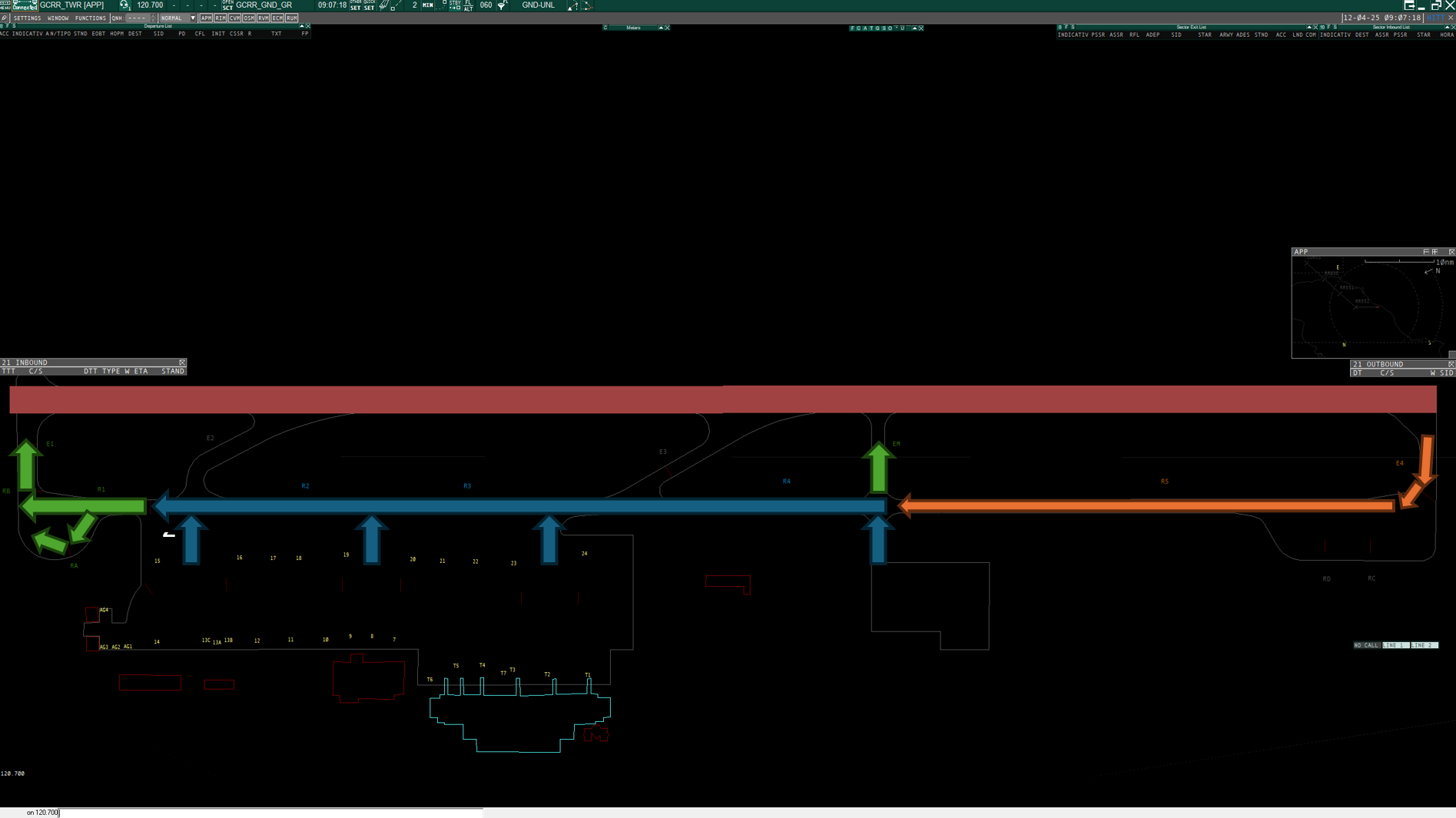1456x818 pixels.
Task: Click the MIN leader line unit toggle
Action: 428,5
